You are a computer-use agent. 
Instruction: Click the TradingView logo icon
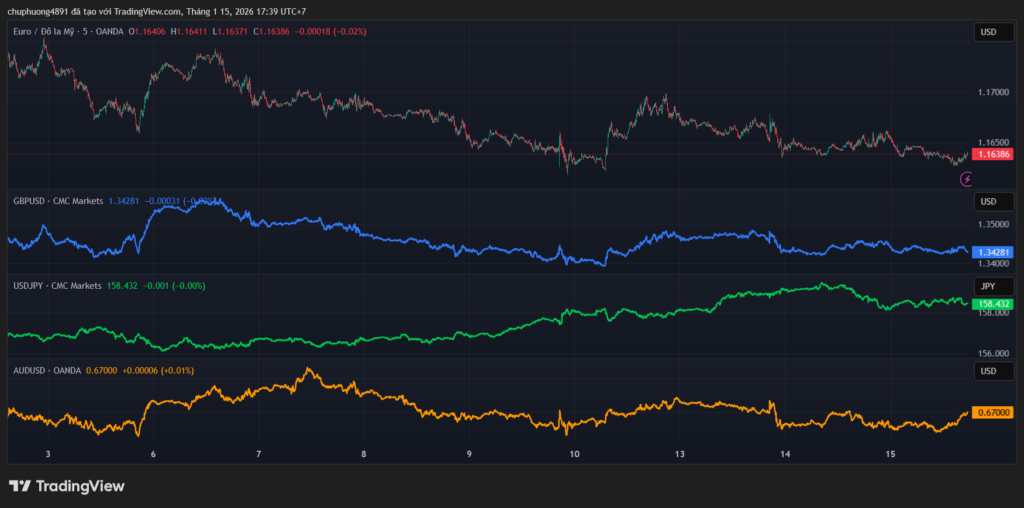[20, 486]
